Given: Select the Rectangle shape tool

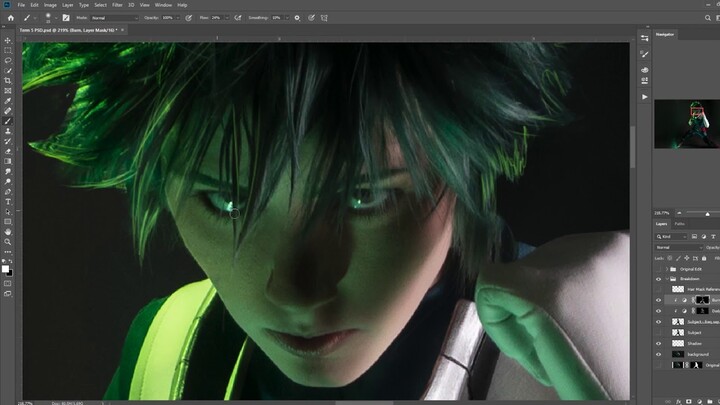Looking at the screenshot, I should tap(8, 222).
